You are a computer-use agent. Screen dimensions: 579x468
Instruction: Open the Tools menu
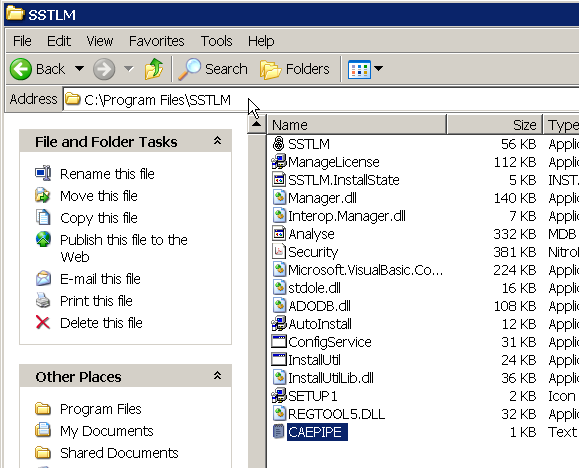pyautogui.click(x=216, y=41)
